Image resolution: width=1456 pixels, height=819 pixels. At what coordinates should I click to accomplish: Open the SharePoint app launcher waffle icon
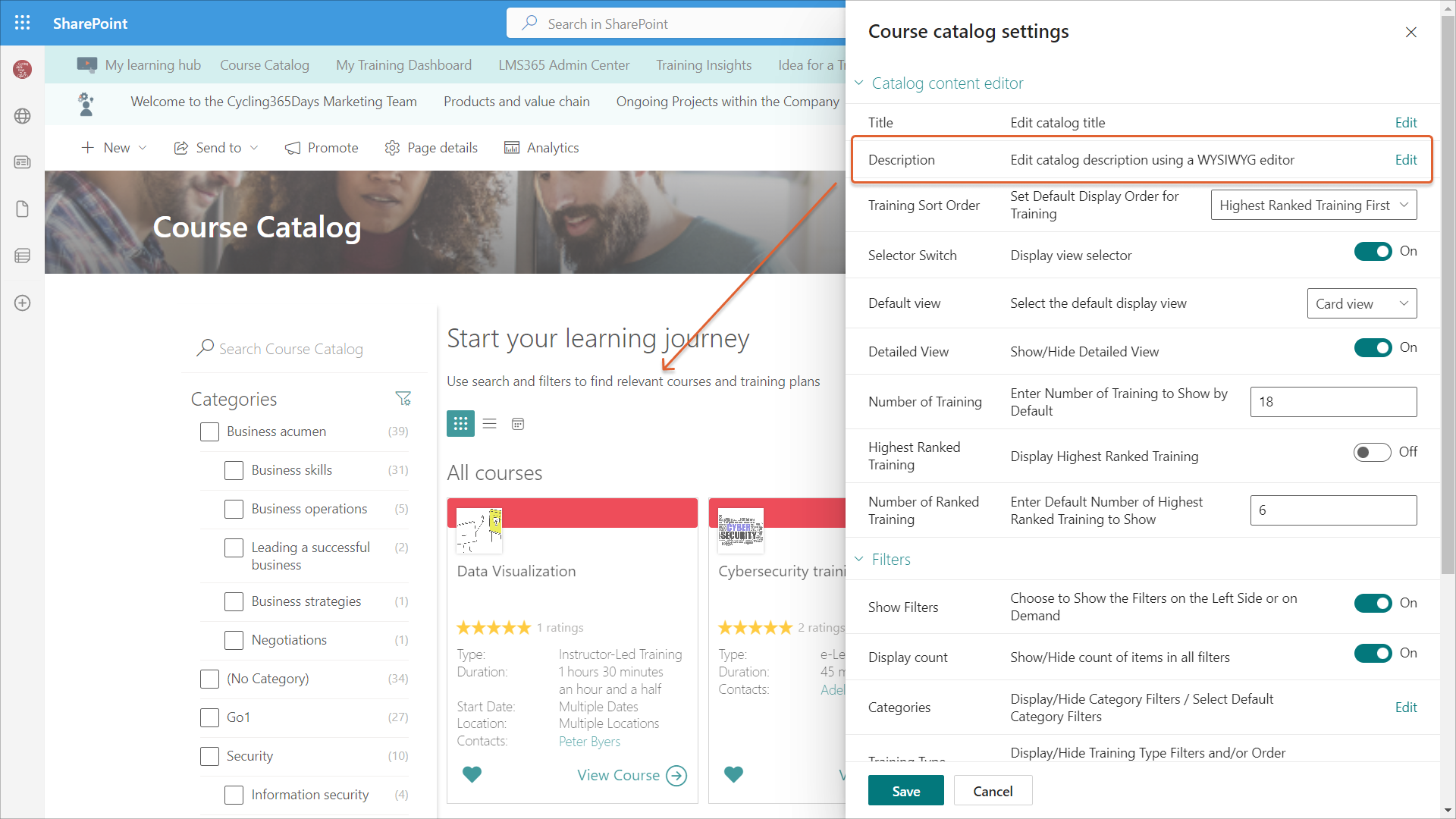click(x=23, y=23)
